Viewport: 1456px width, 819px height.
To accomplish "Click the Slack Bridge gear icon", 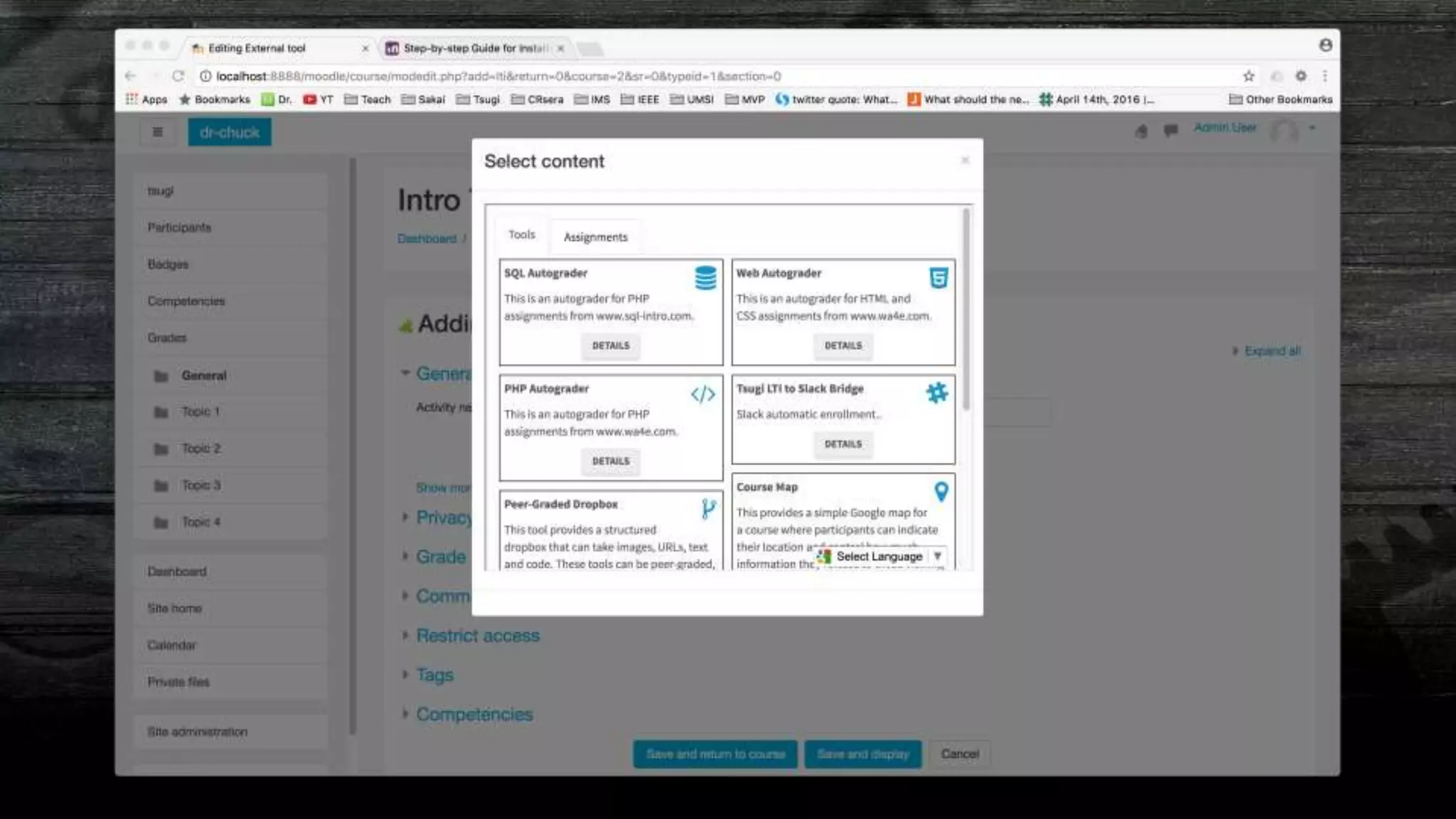I will coord(937,392).
